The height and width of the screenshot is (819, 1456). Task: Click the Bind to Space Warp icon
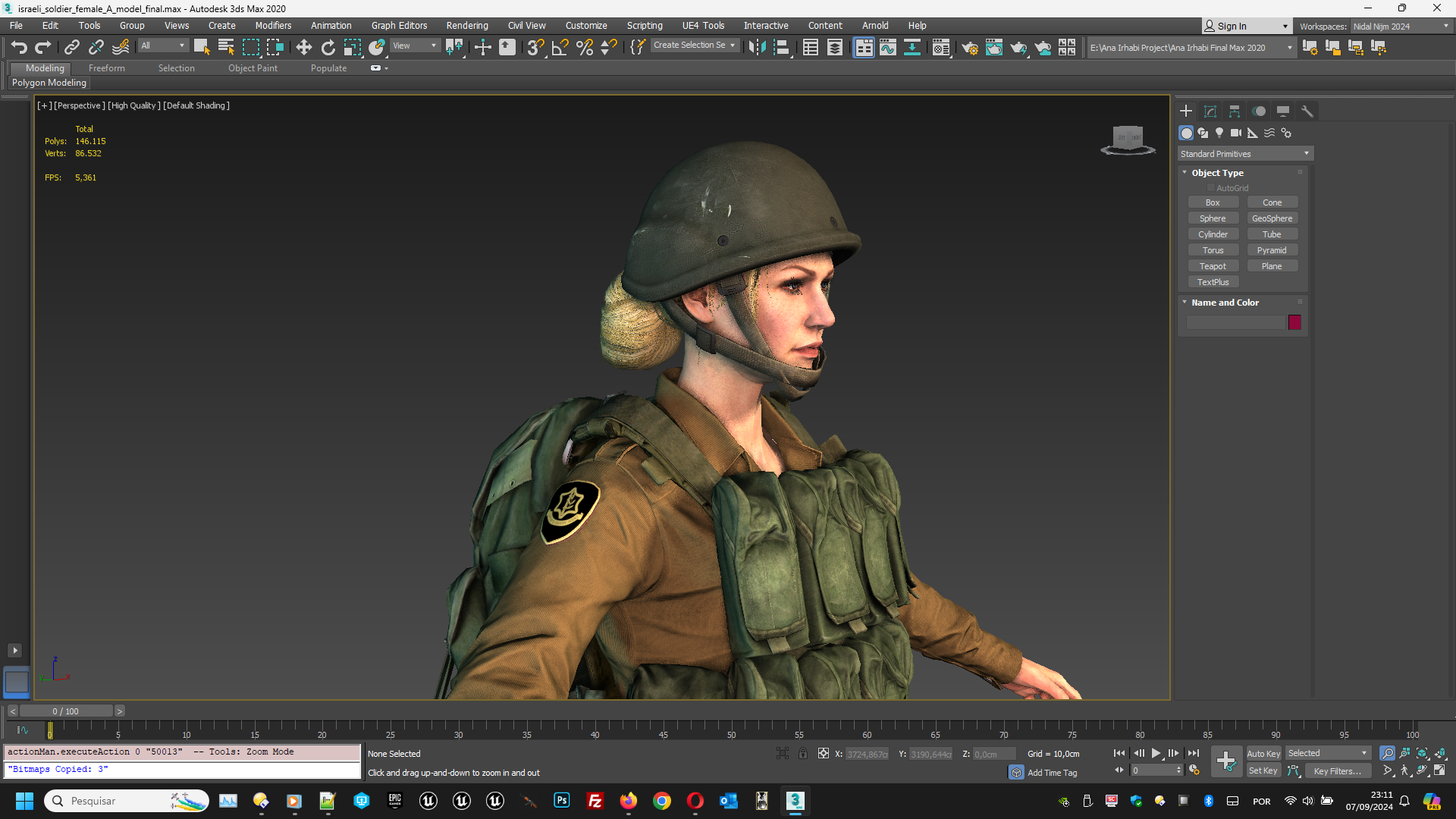tap(121, 47)
